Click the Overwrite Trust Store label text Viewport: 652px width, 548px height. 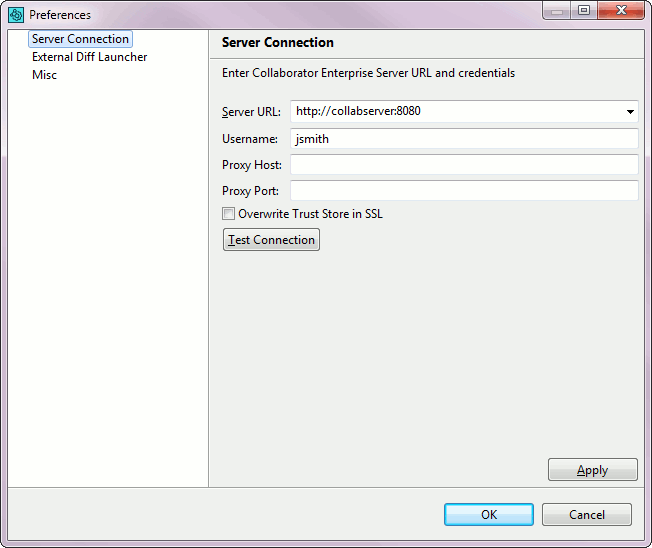tap(310, 214)
